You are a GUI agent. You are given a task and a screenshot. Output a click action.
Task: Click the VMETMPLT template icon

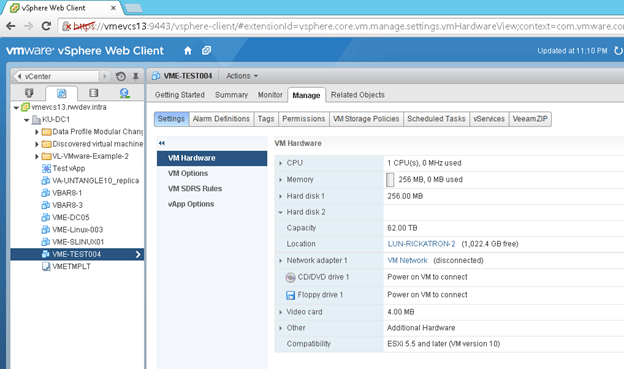(46, 266)
